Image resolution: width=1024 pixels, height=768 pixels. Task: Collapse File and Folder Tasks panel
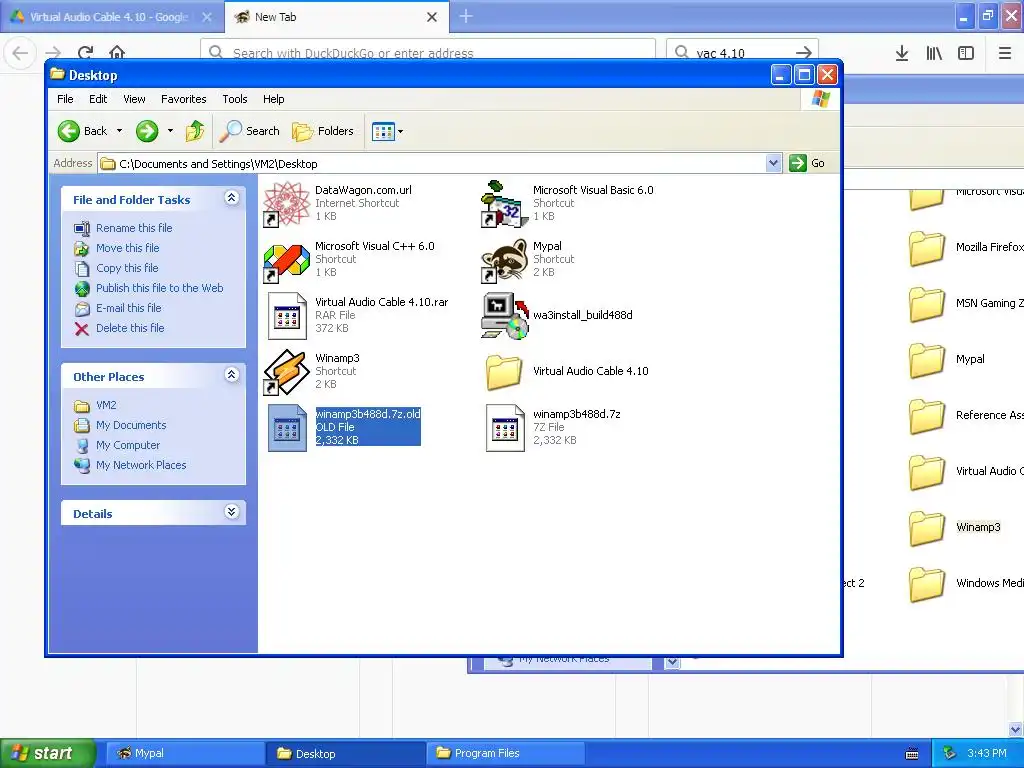tap(232, 198)
